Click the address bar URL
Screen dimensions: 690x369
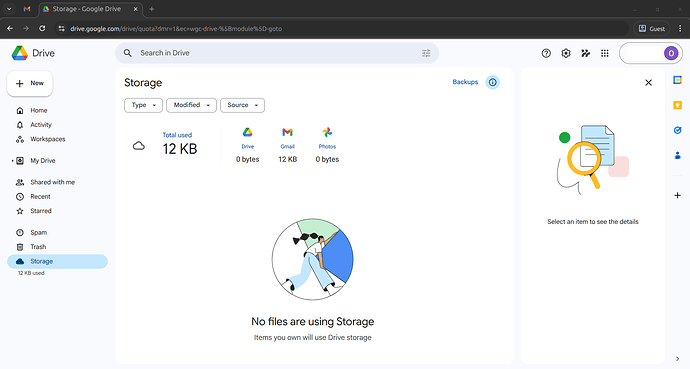point(176,29)
